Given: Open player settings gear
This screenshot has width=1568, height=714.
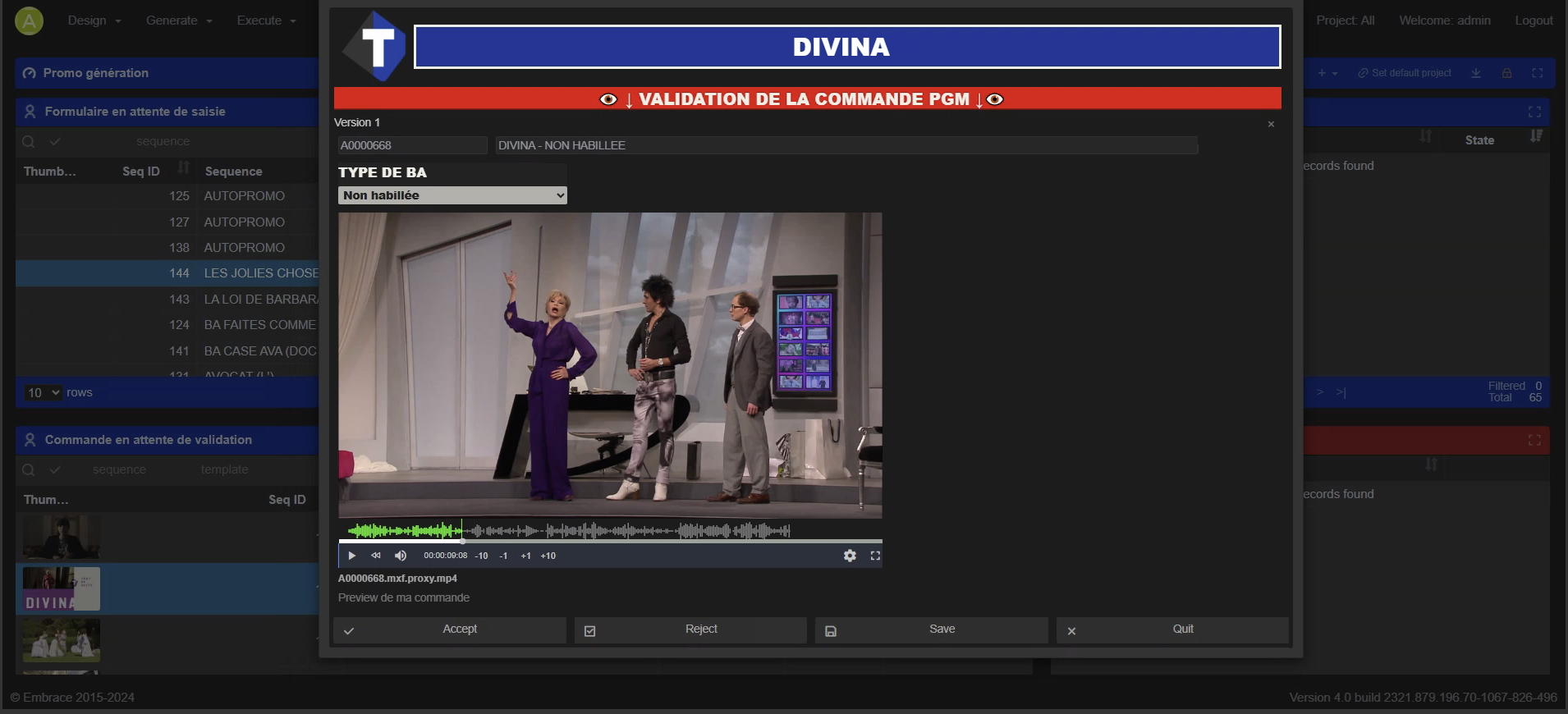Looking at the screenshot, I should [x=850, y=556].
